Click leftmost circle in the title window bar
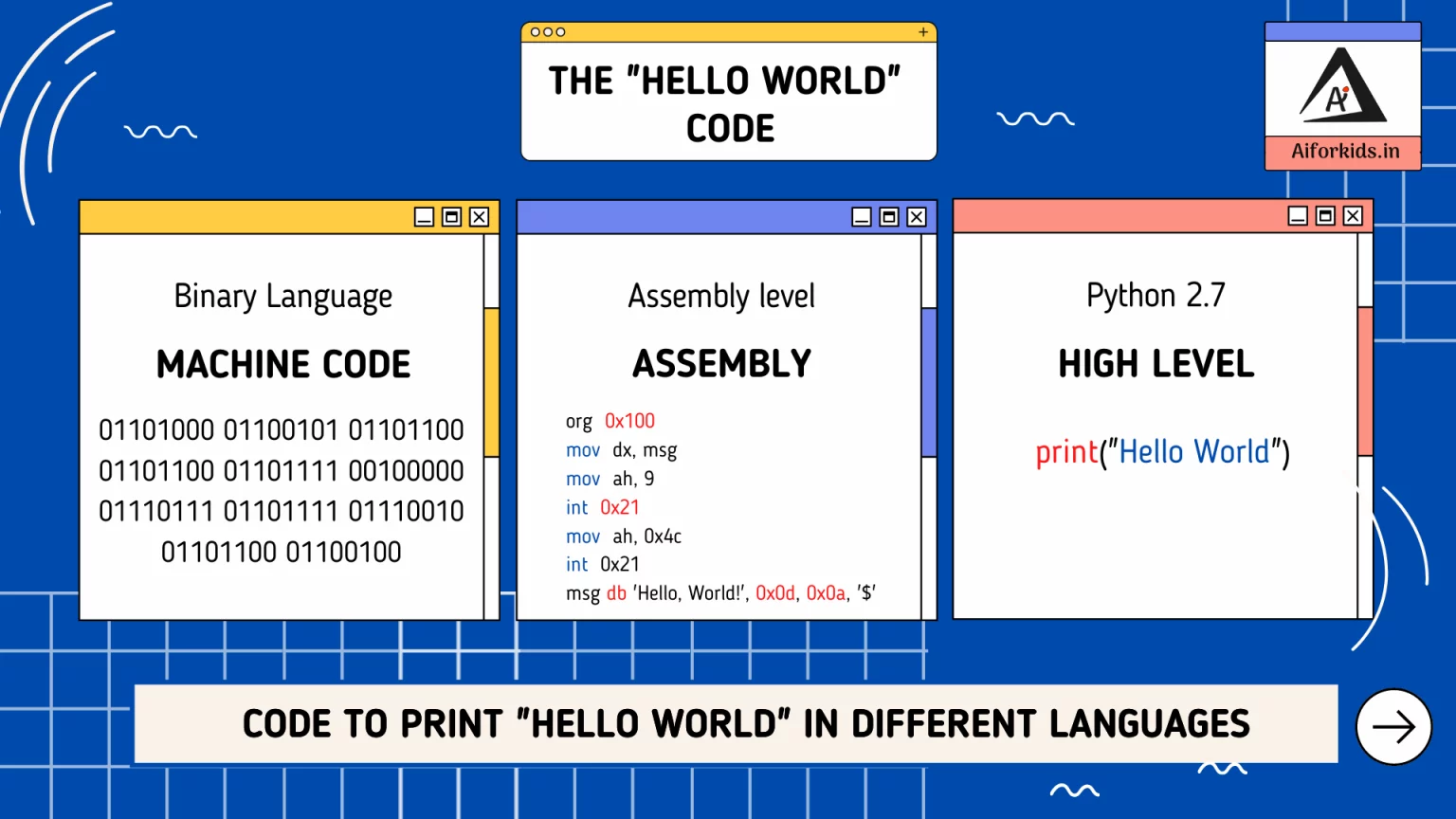1456x819 pixels. click(x=536, y=32)
